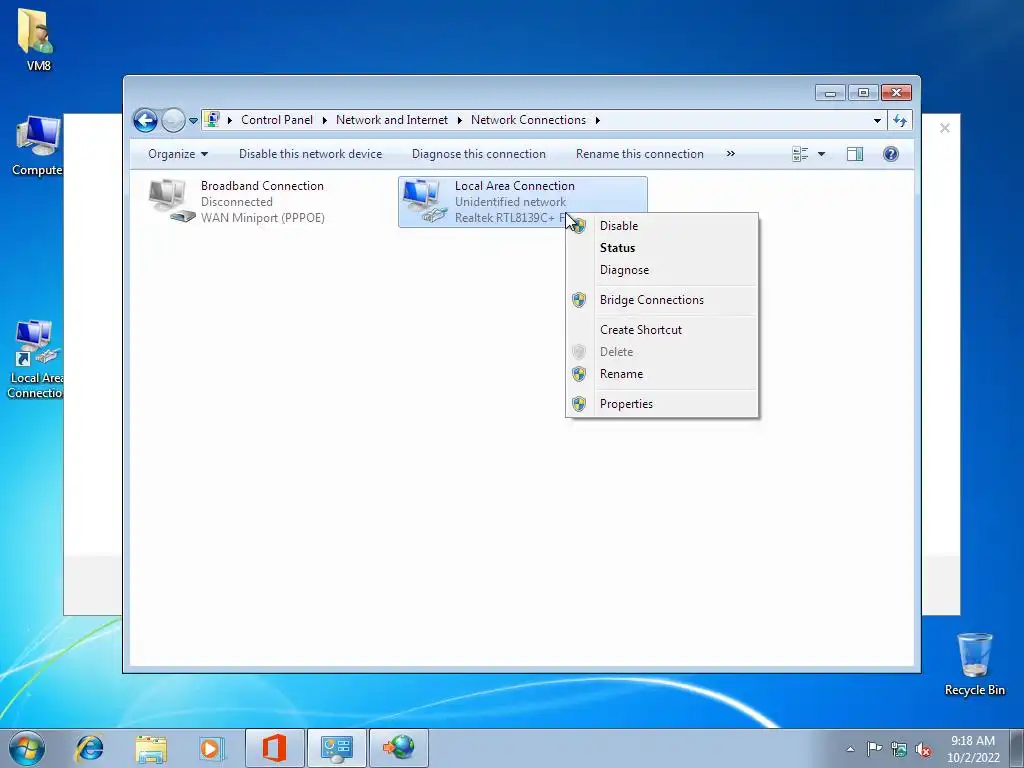Image resolution: width=1024 pixels, height=768 pixels.
Task: Choose Create Shortcut from context menu
Action: point(662,330)
